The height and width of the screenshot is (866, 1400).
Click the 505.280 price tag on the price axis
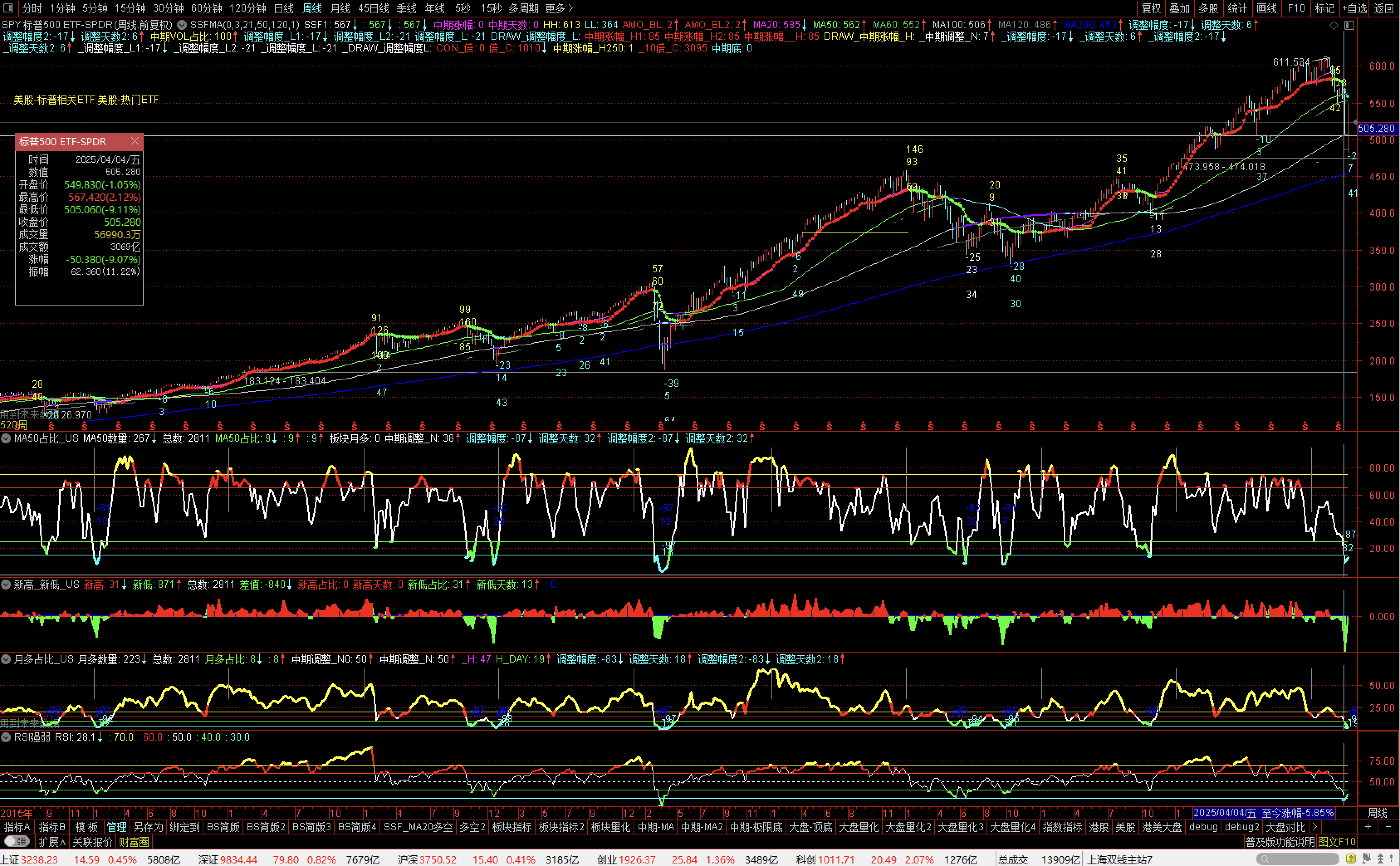(x=1376, y=128)
